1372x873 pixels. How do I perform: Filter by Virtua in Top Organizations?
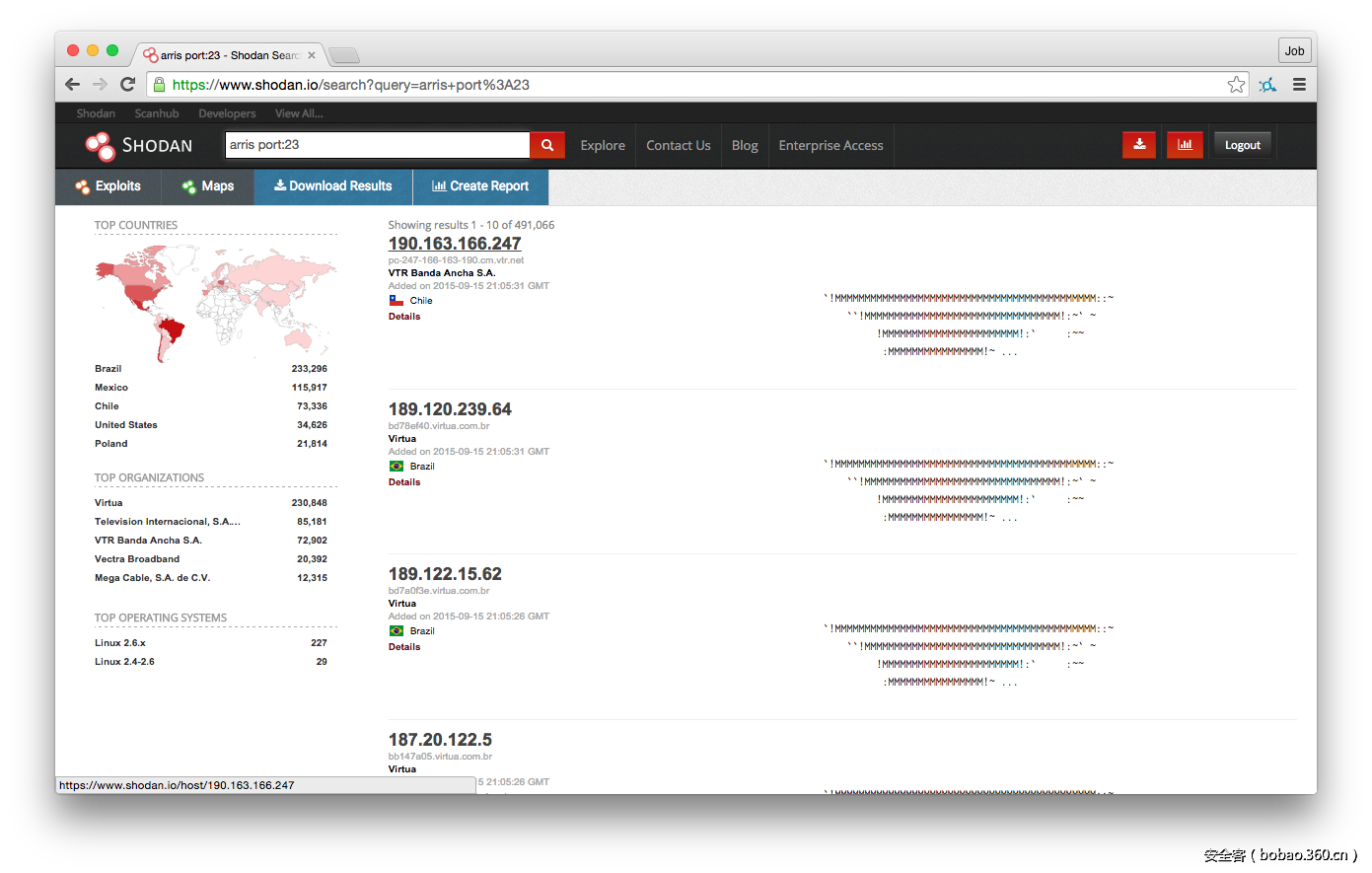[x=108, y=503]
